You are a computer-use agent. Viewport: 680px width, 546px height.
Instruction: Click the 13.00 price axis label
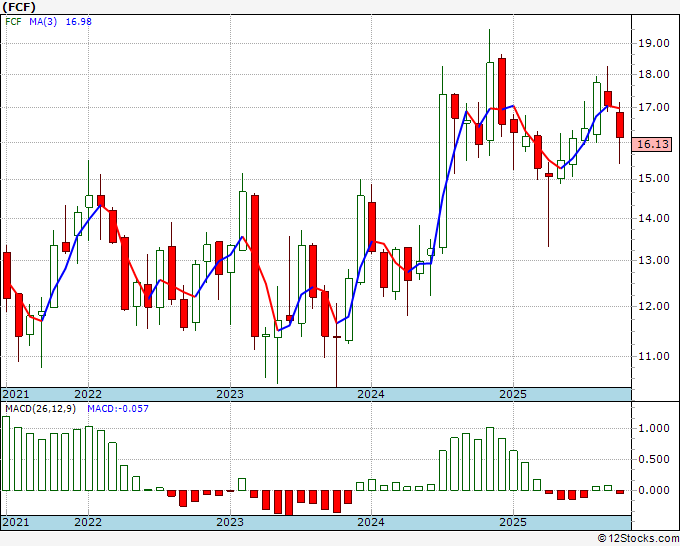(x=653, y=261)
